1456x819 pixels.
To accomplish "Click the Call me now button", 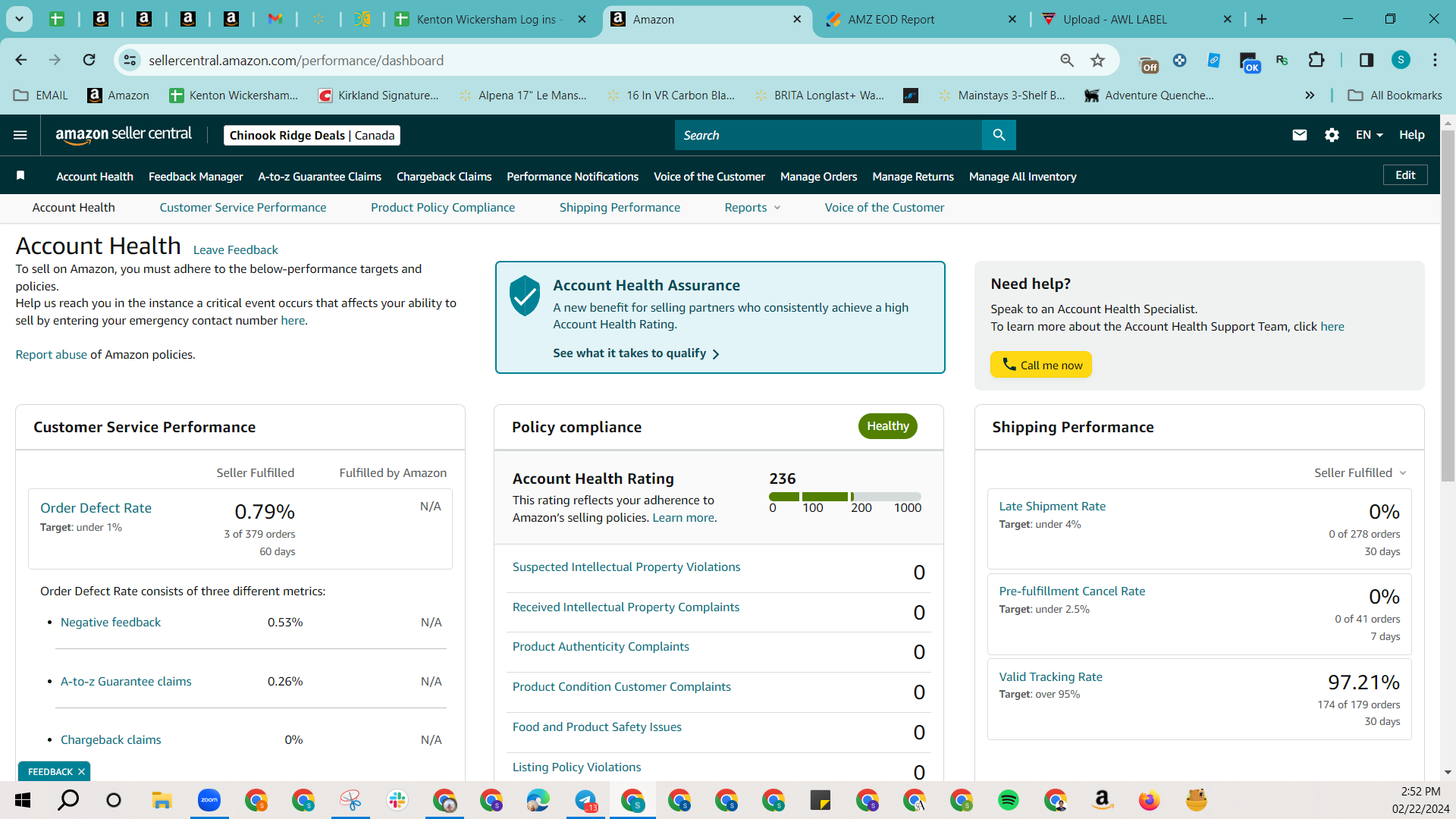I will point(1041,365).
